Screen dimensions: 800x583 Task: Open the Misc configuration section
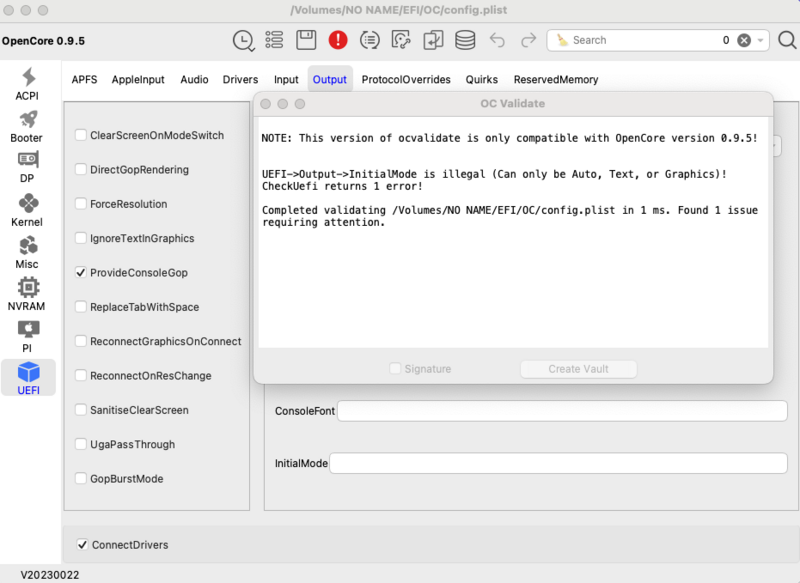coord(27,255)
